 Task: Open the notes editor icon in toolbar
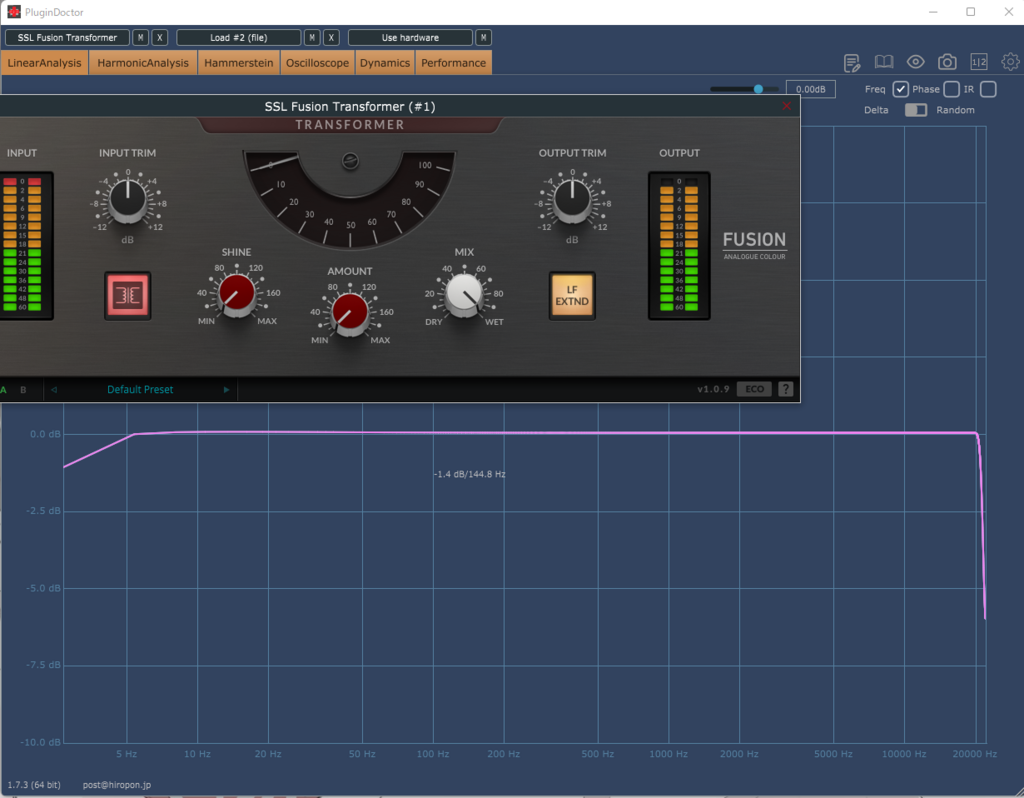pyautogui.click(x=852, y=63)
